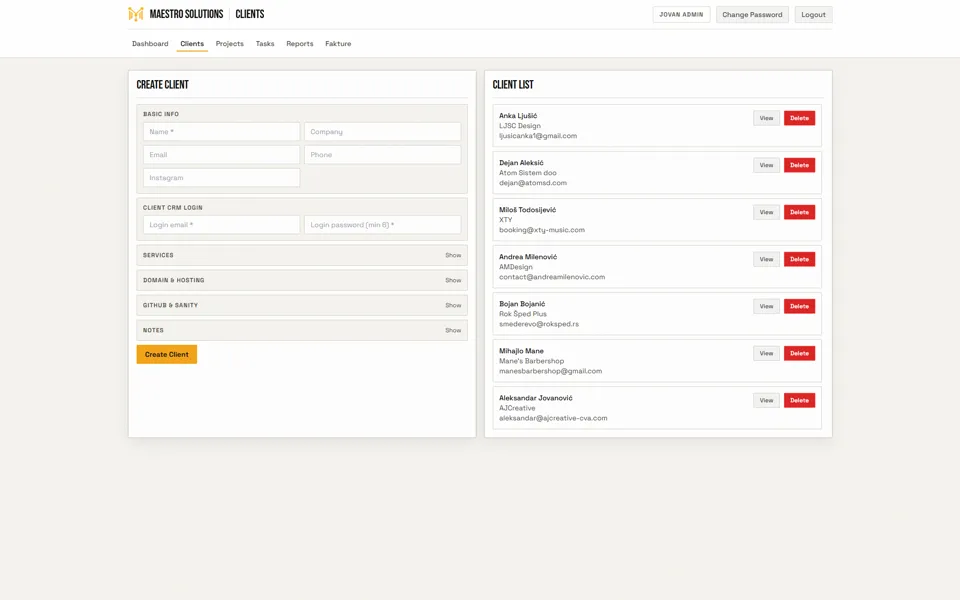Click the email aleksandar@ajcreative-cva.com
The width and height of the screenshot is (960, 600).
tap(553, 418)
